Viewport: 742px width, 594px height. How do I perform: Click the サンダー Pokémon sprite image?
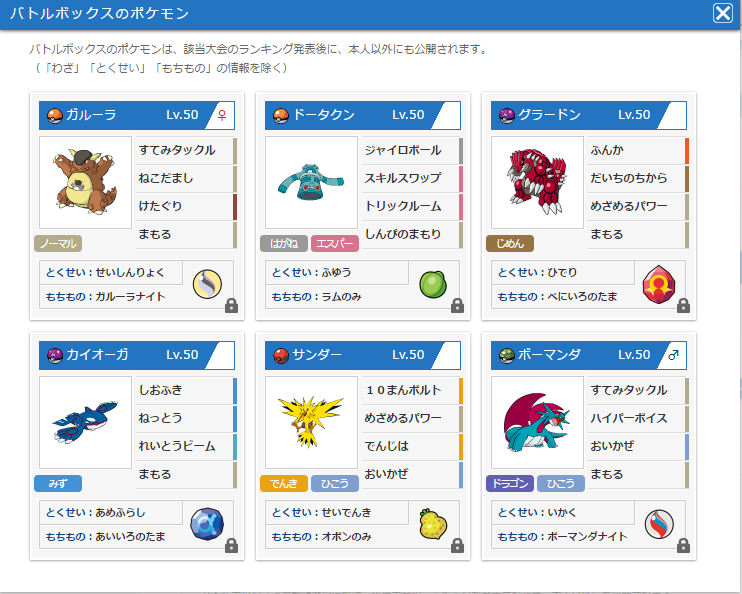(311, 422)
